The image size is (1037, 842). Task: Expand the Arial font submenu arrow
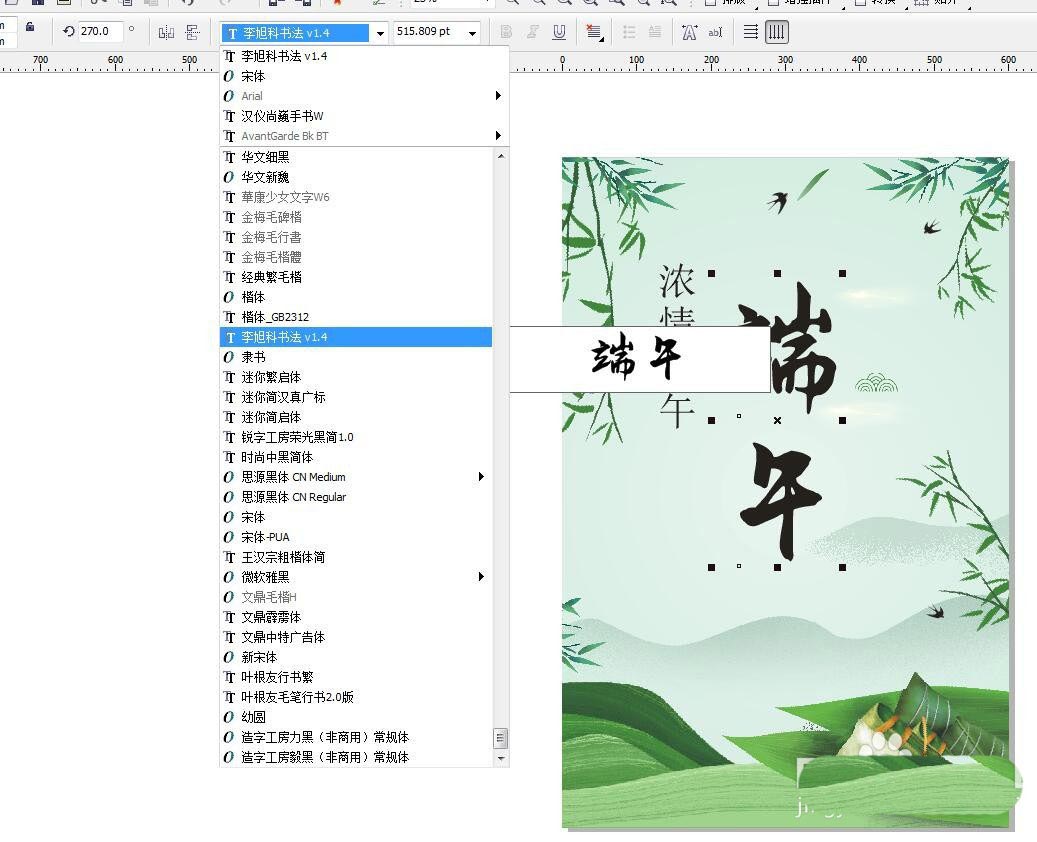(497, 96)
